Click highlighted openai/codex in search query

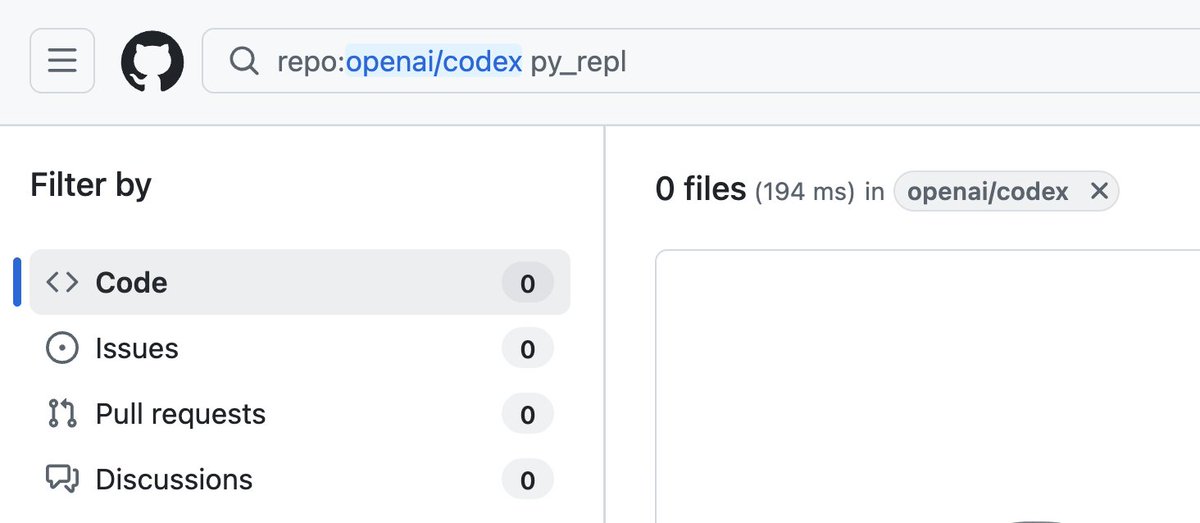[x=434, y=62]
